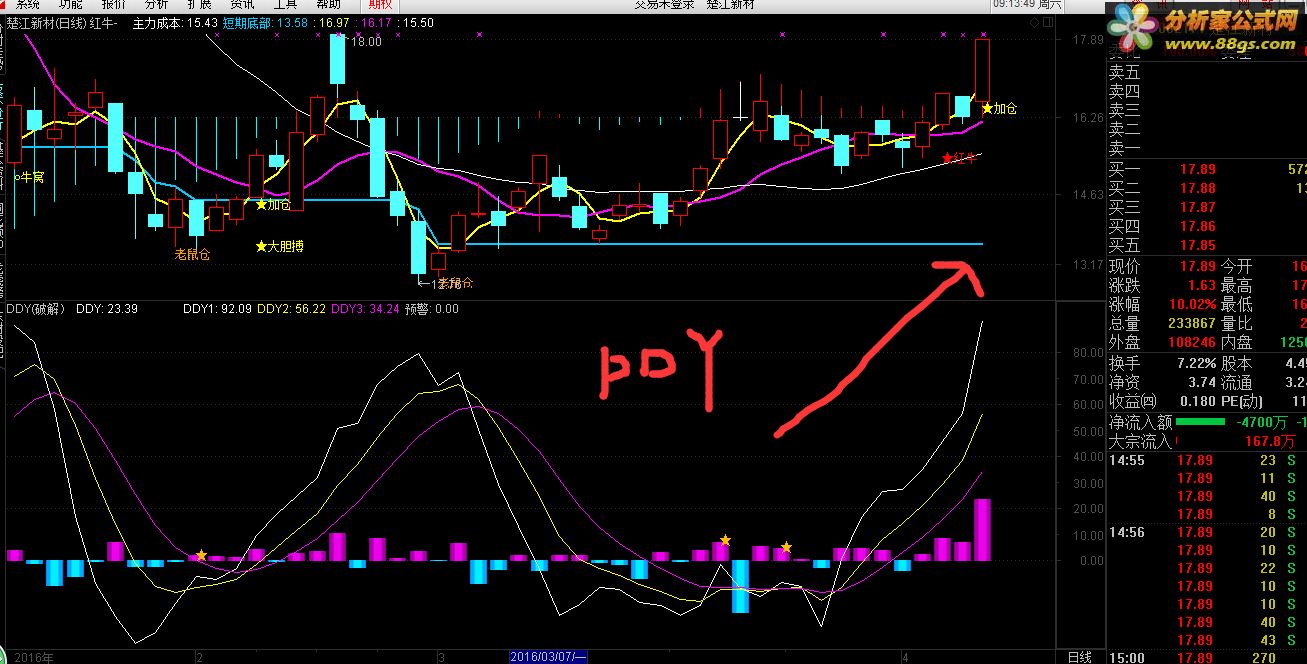The width and height of the screenshot is (1307, 664).
Task: Click the 涨跌 1.63 value
Action: pos(1202,285)
